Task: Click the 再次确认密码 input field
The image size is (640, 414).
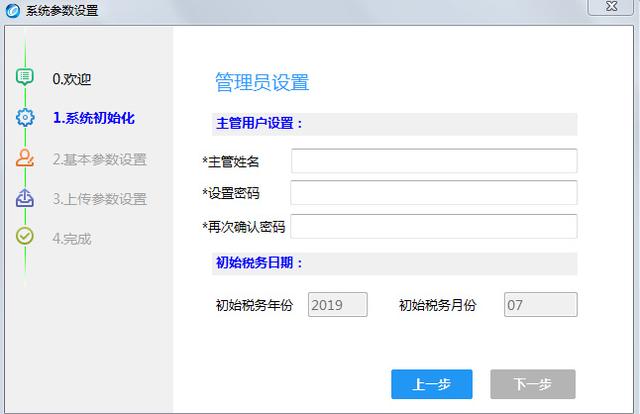Action: 434,226
